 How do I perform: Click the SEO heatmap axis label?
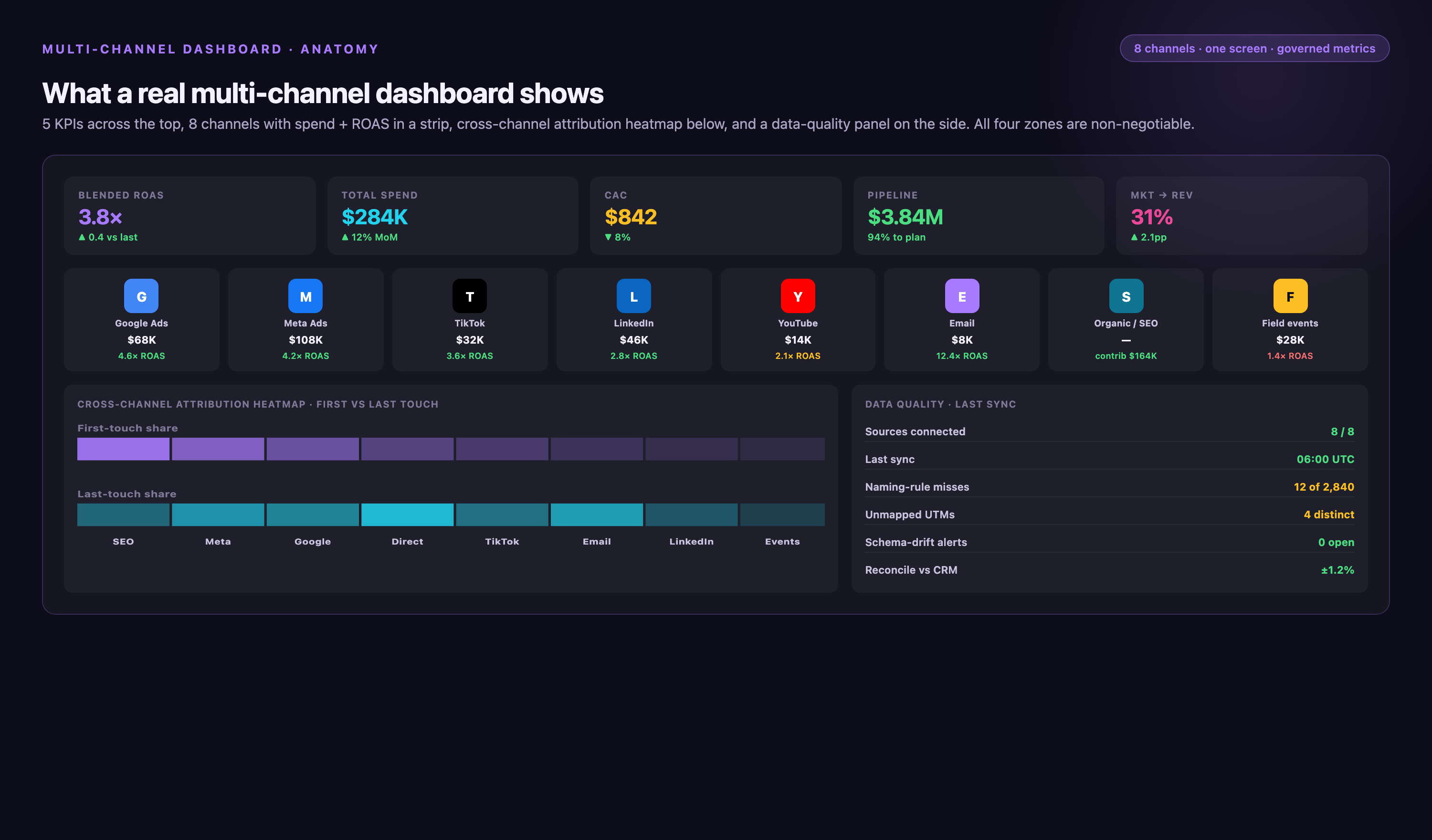123,542
